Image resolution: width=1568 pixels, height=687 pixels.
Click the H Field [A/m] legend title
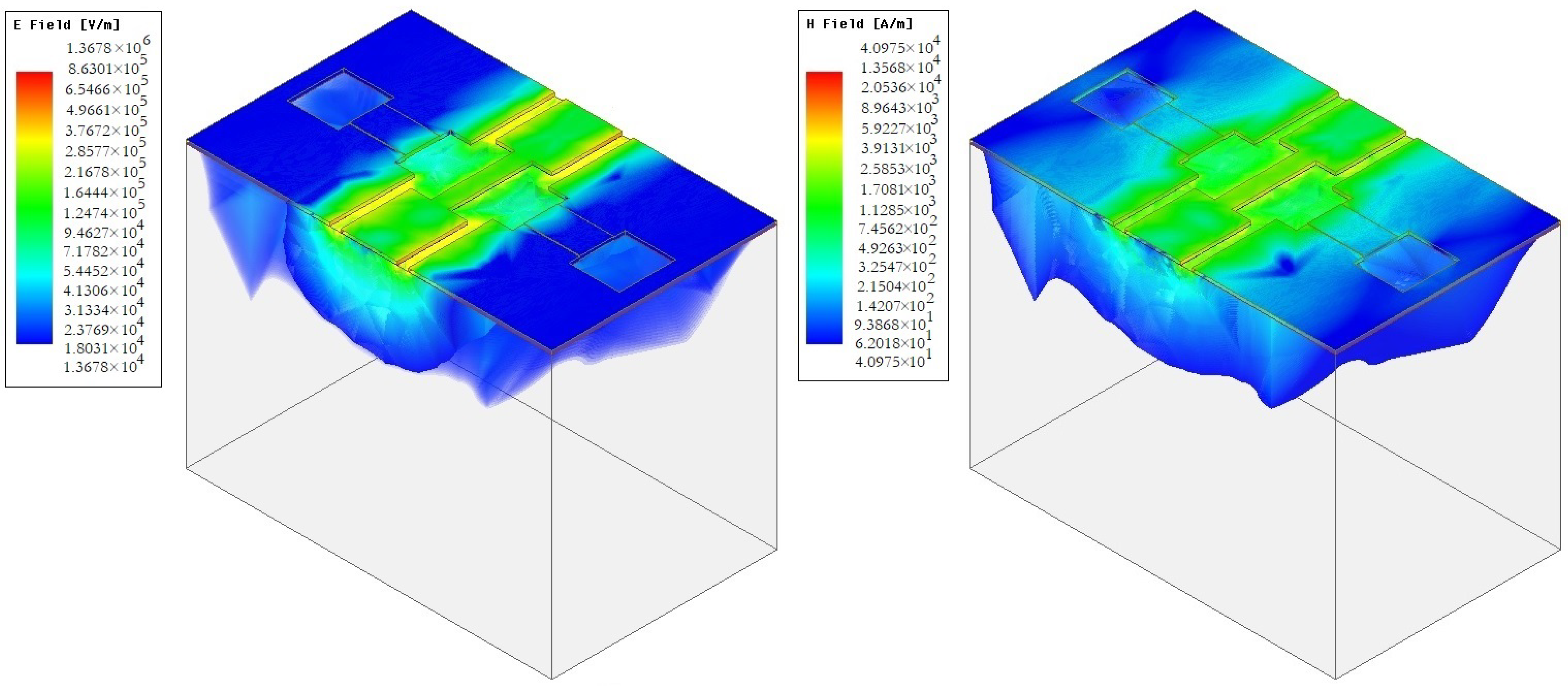click(x=859, y=24)
